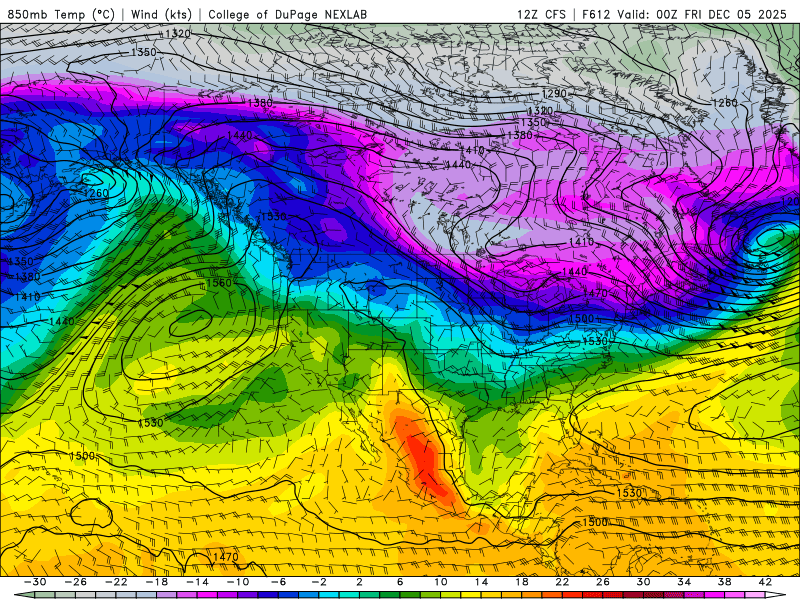Select the -2 temperature scale label

tap(319, 582)
